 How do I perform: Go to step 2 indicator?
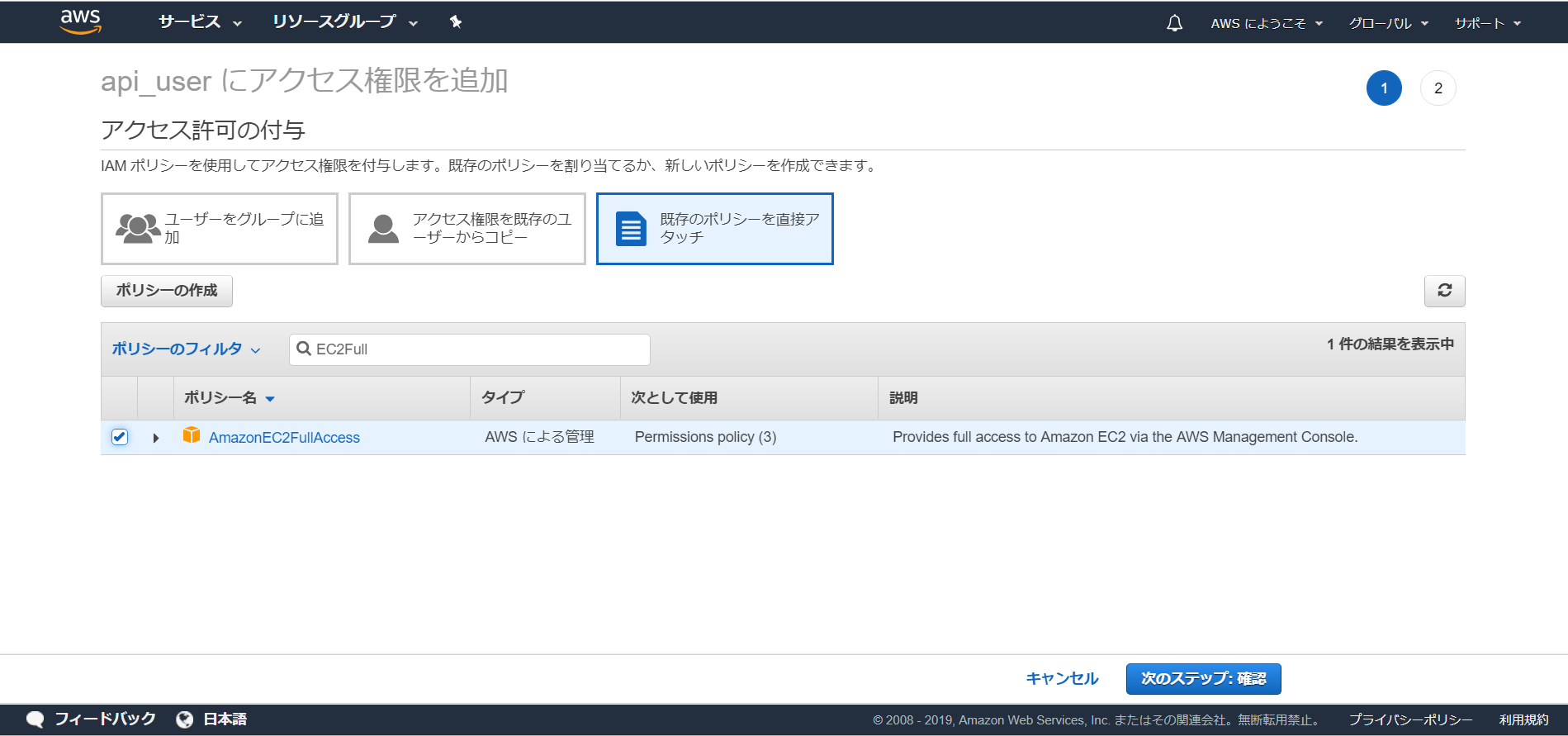click(1438, 88)
